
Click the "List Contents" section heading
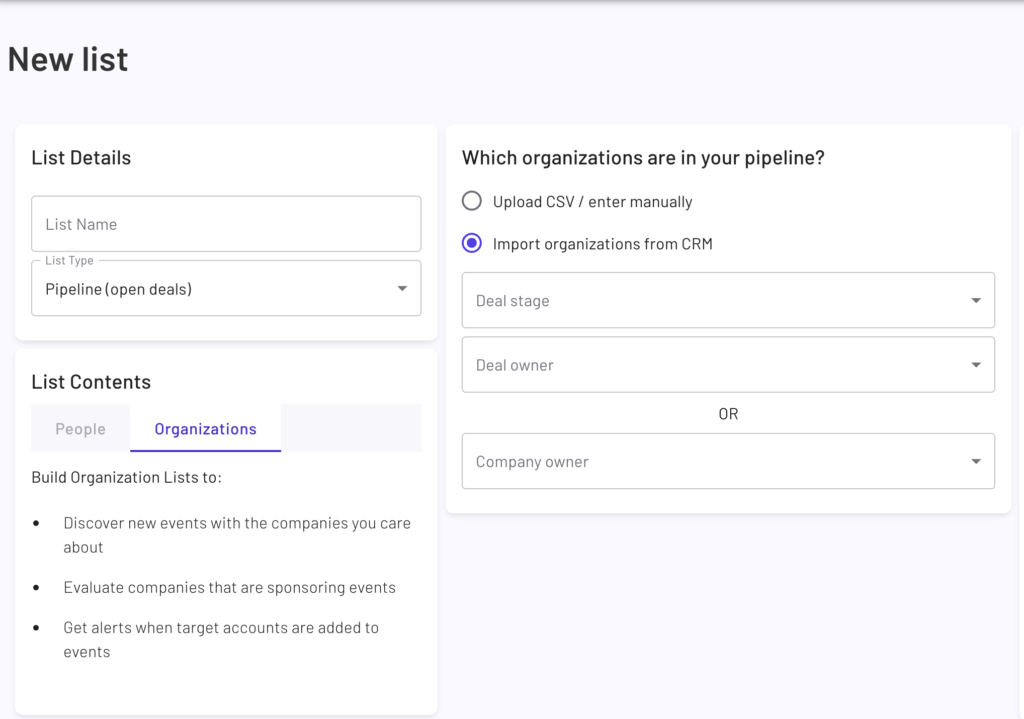(x=91, y=381)
